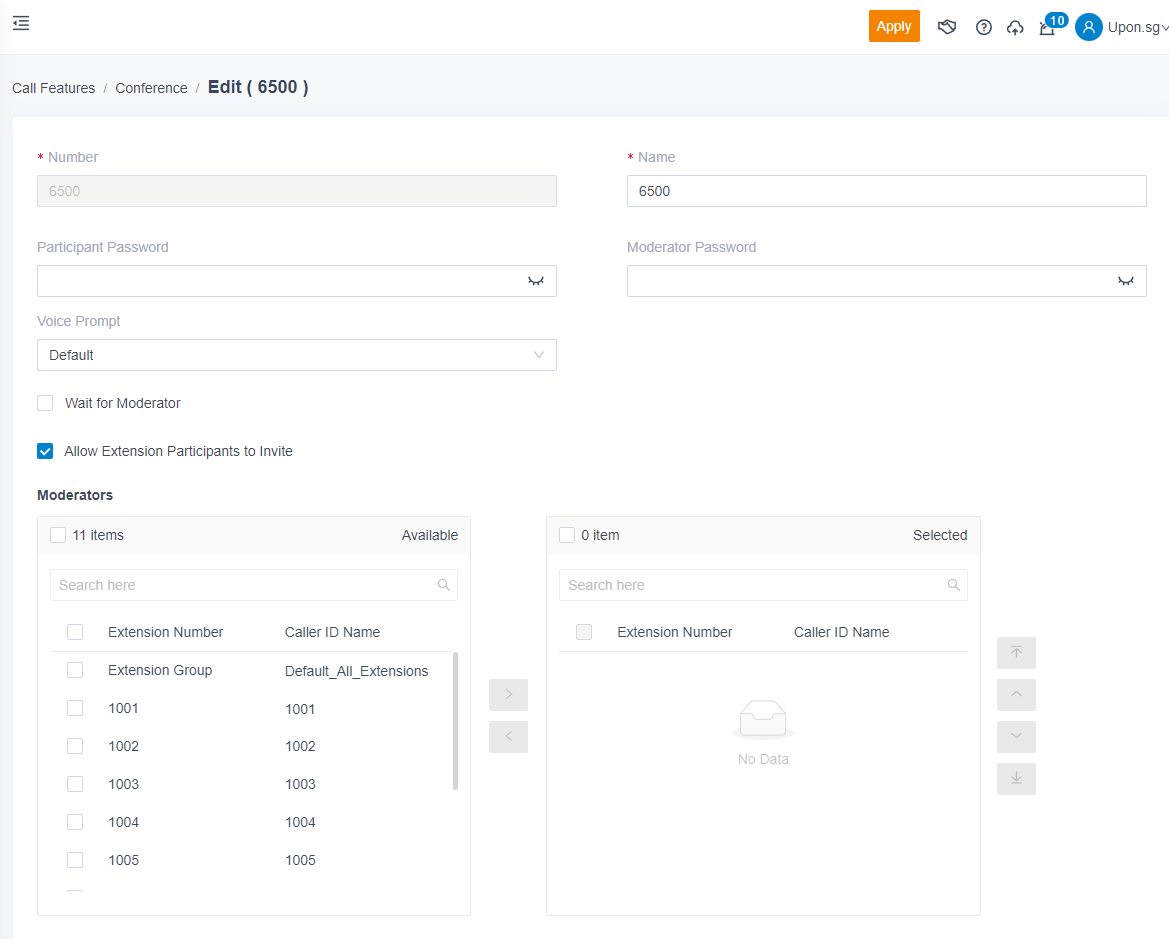Screen dimensions: 1169x939
Task: Collapse the sidebar menu icon
Action: pos(21,23)
